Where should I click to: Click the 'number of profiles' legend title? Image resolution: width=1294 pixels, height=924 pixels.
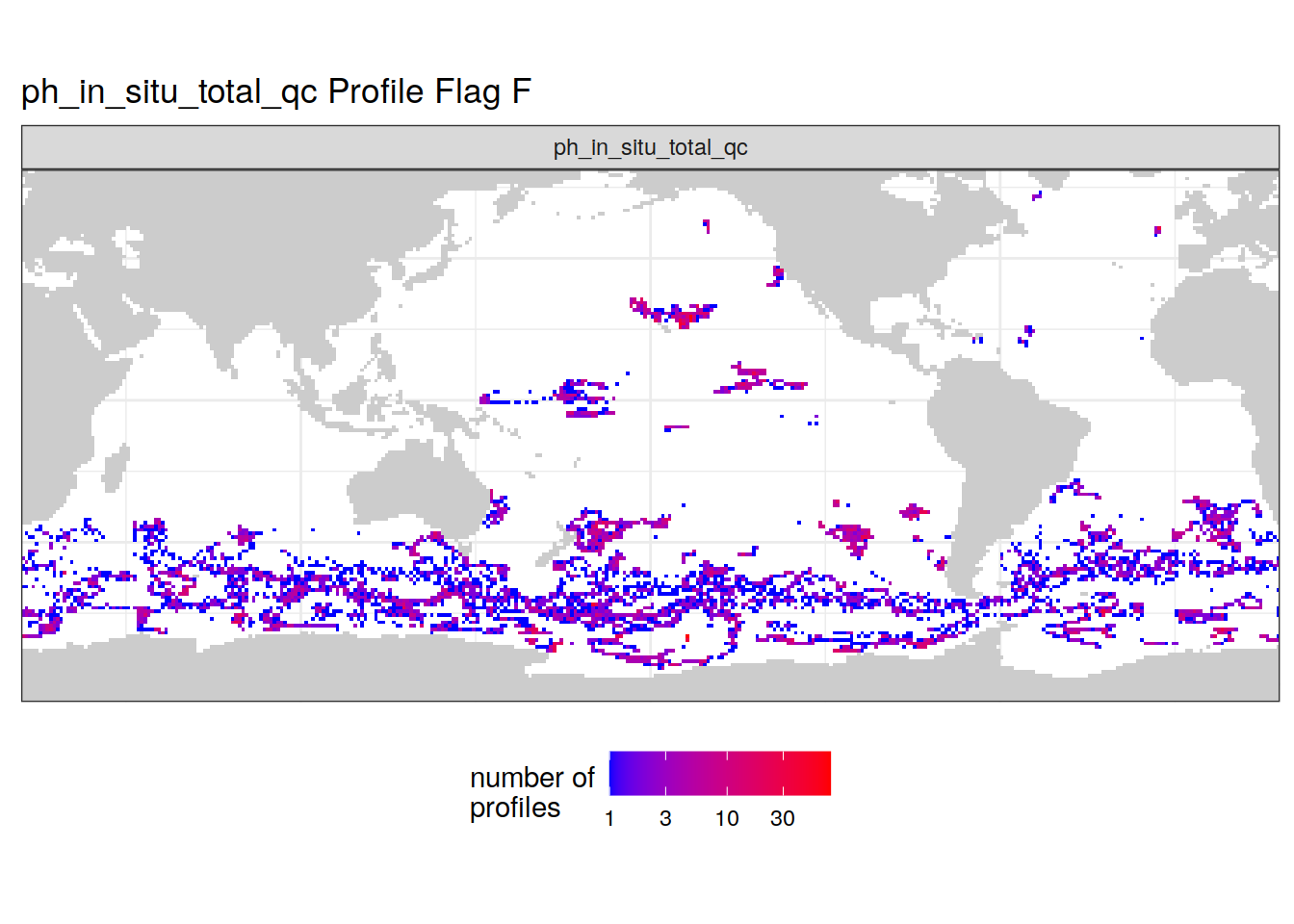531,792
